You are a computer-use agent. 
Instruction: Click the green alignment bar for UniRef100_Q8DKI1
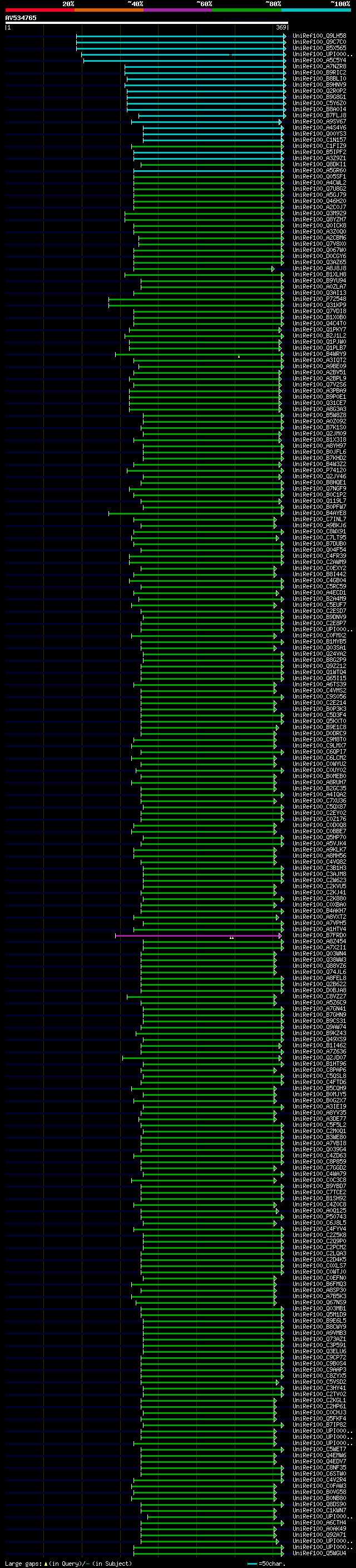pos(212,164)
